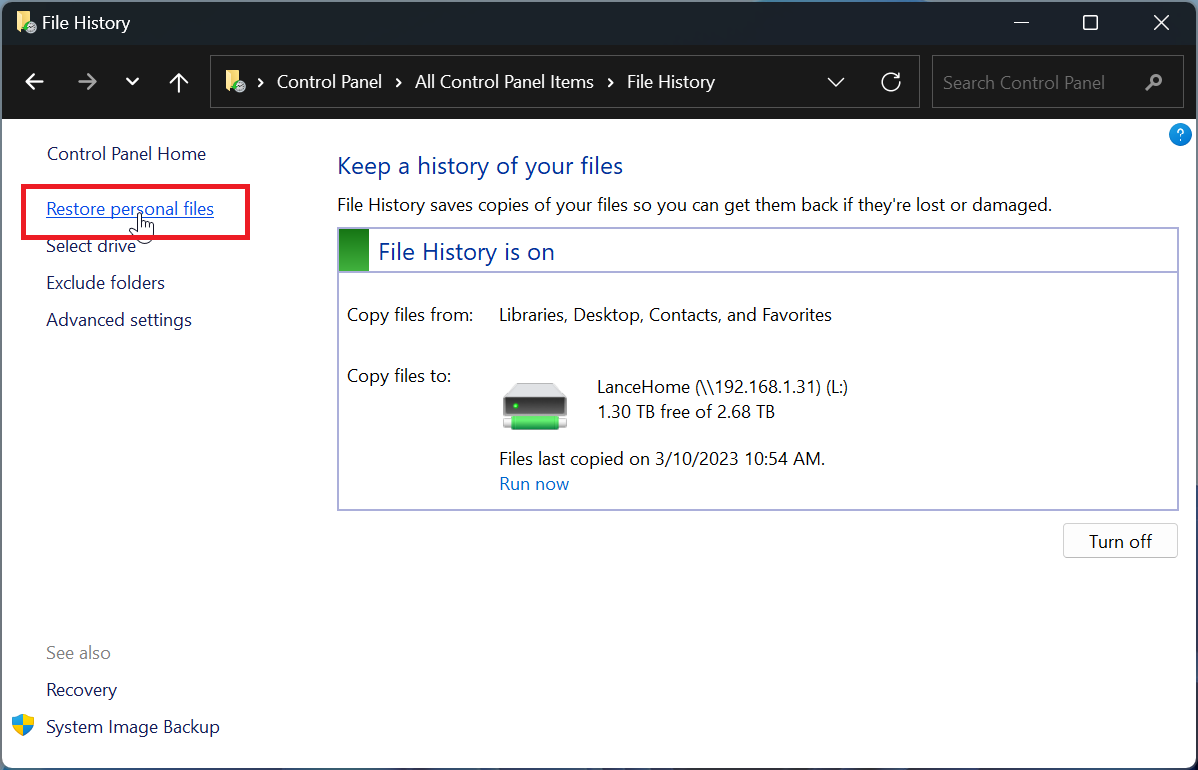Click the refresh icon in the address bar

[x=890, y=82]
